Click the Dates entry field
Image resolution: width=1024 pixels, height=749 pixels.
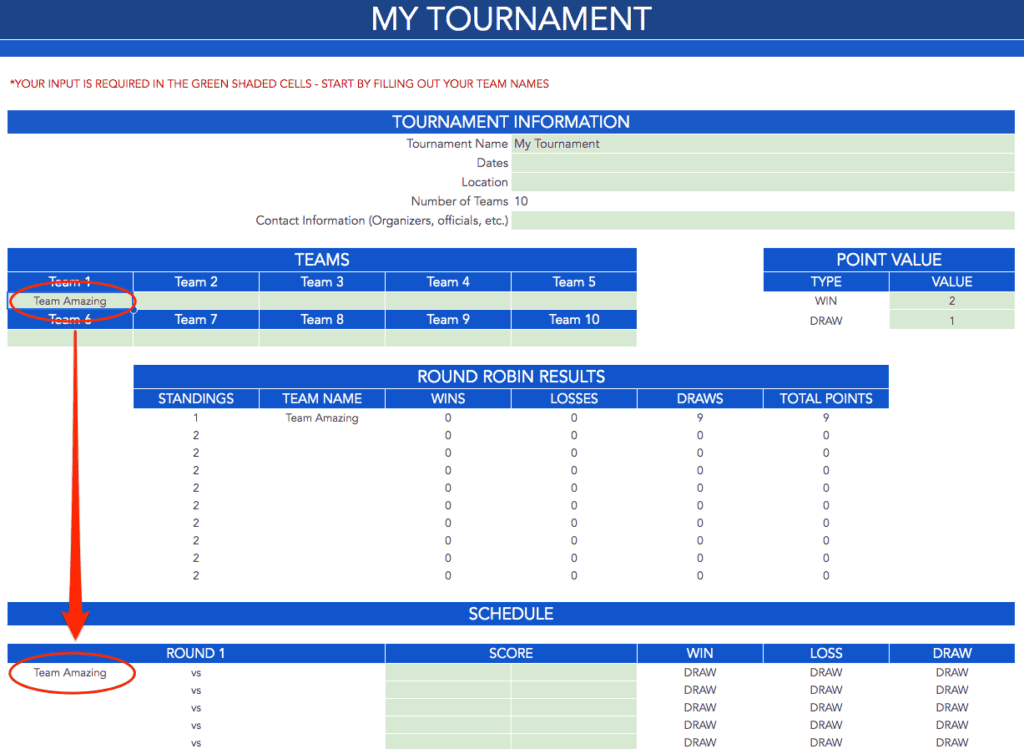click(x=760, y=162)
